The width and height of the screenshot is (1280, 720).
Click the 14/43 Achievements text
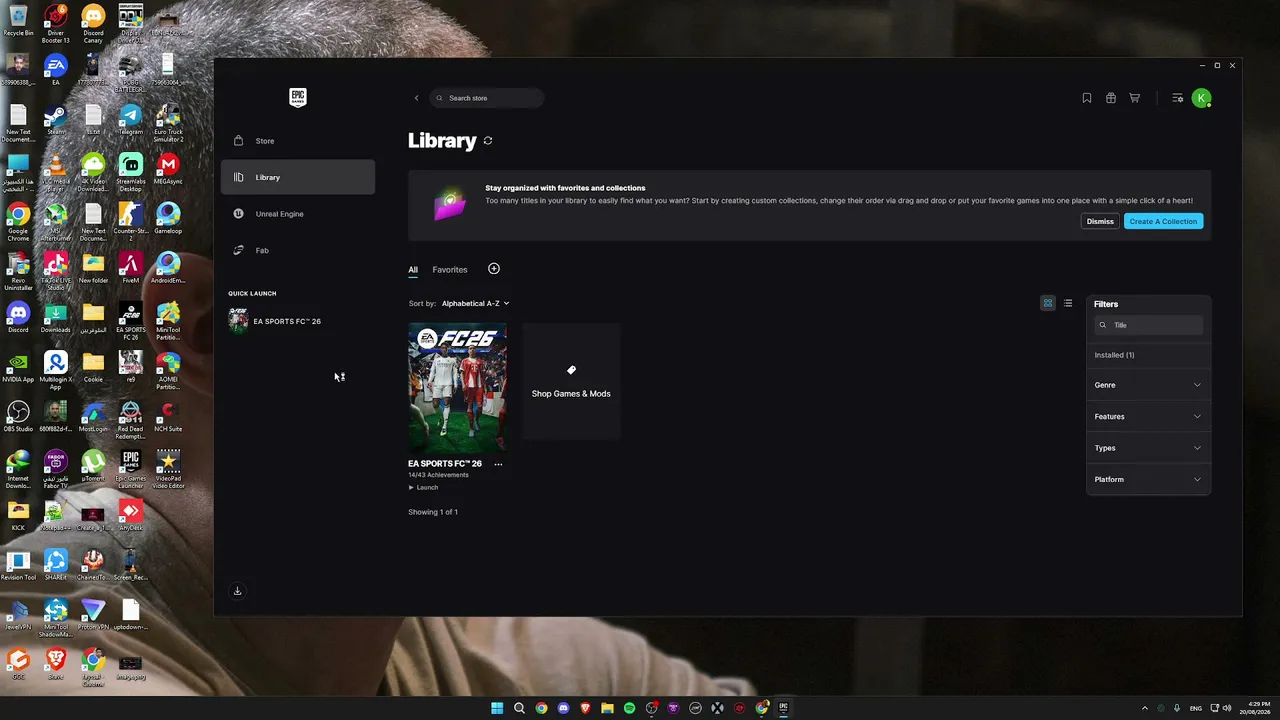[439, 475]
